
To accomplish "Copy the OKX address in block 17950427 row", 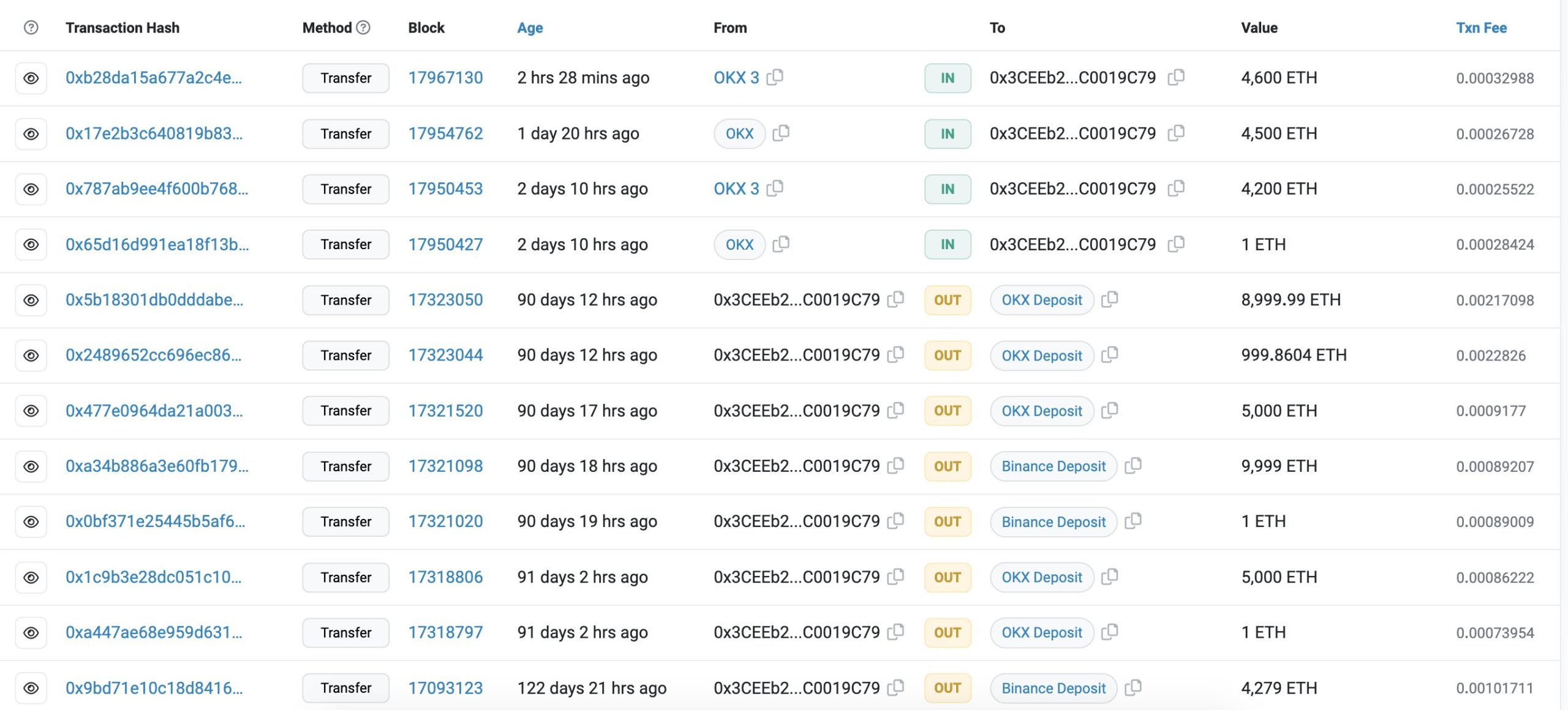I will click(x=780, y=244).
